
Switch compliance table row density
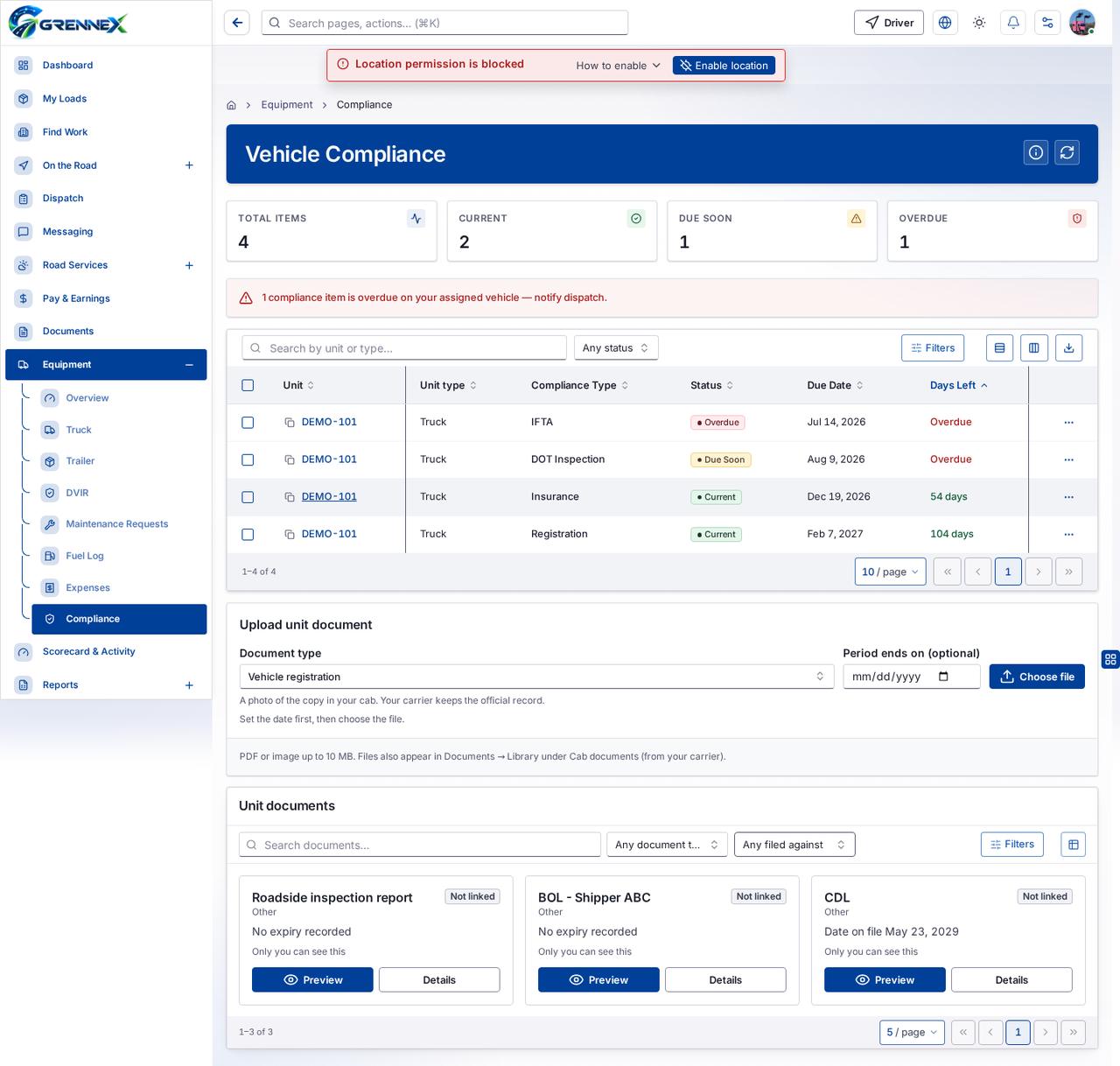click(999, 348)
